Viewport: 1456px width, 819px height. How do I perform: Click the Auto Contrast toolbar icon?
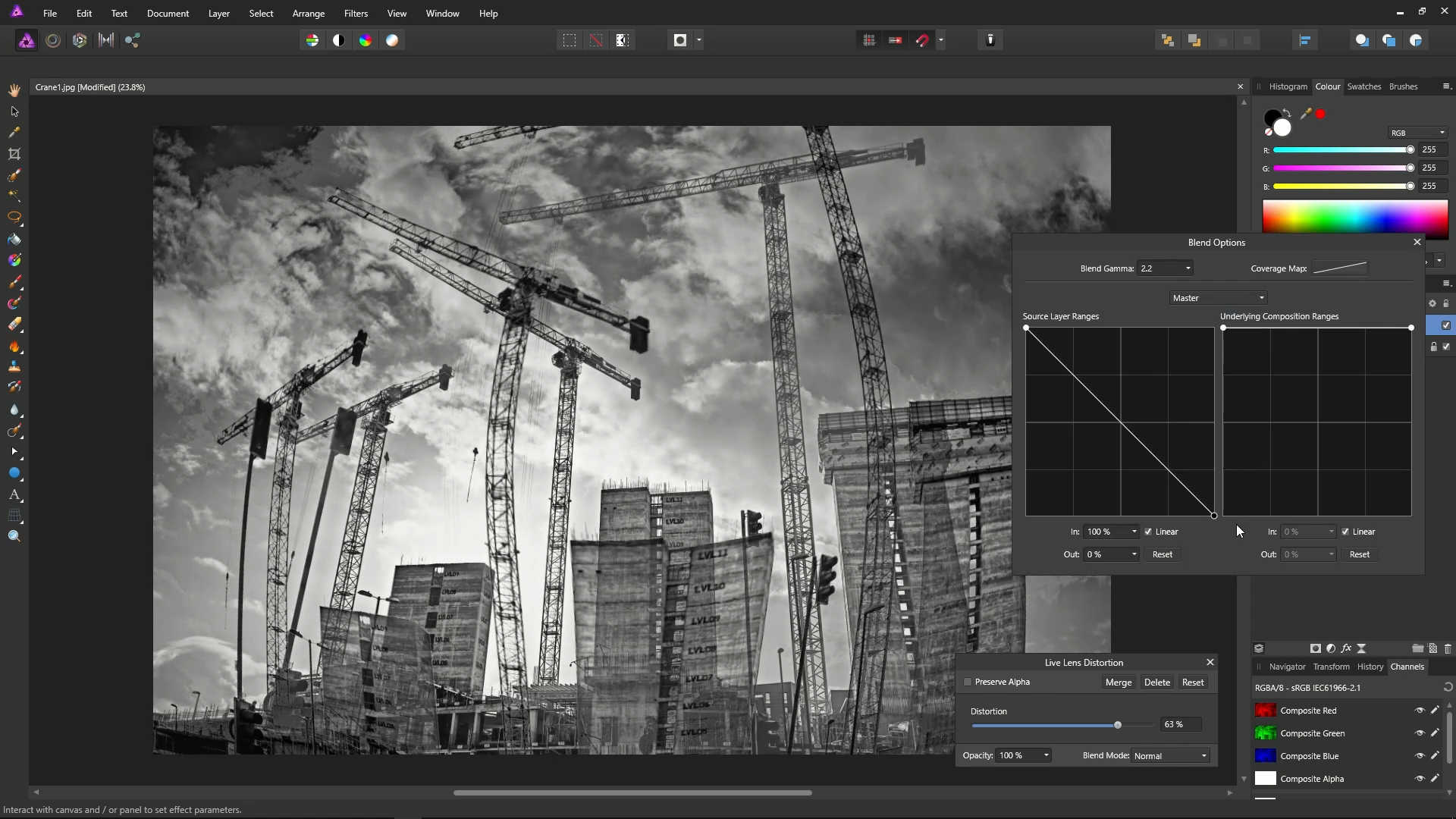(339, 40)
